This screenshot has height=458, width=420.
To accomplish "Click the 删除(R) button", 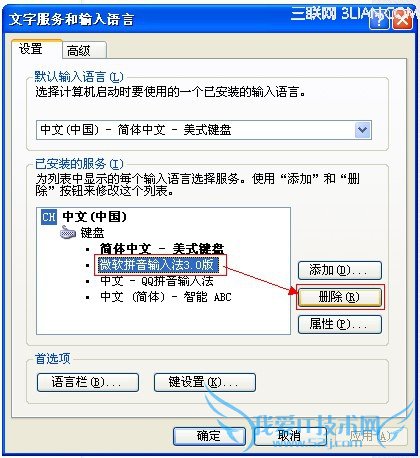I will tap(339, 297).
